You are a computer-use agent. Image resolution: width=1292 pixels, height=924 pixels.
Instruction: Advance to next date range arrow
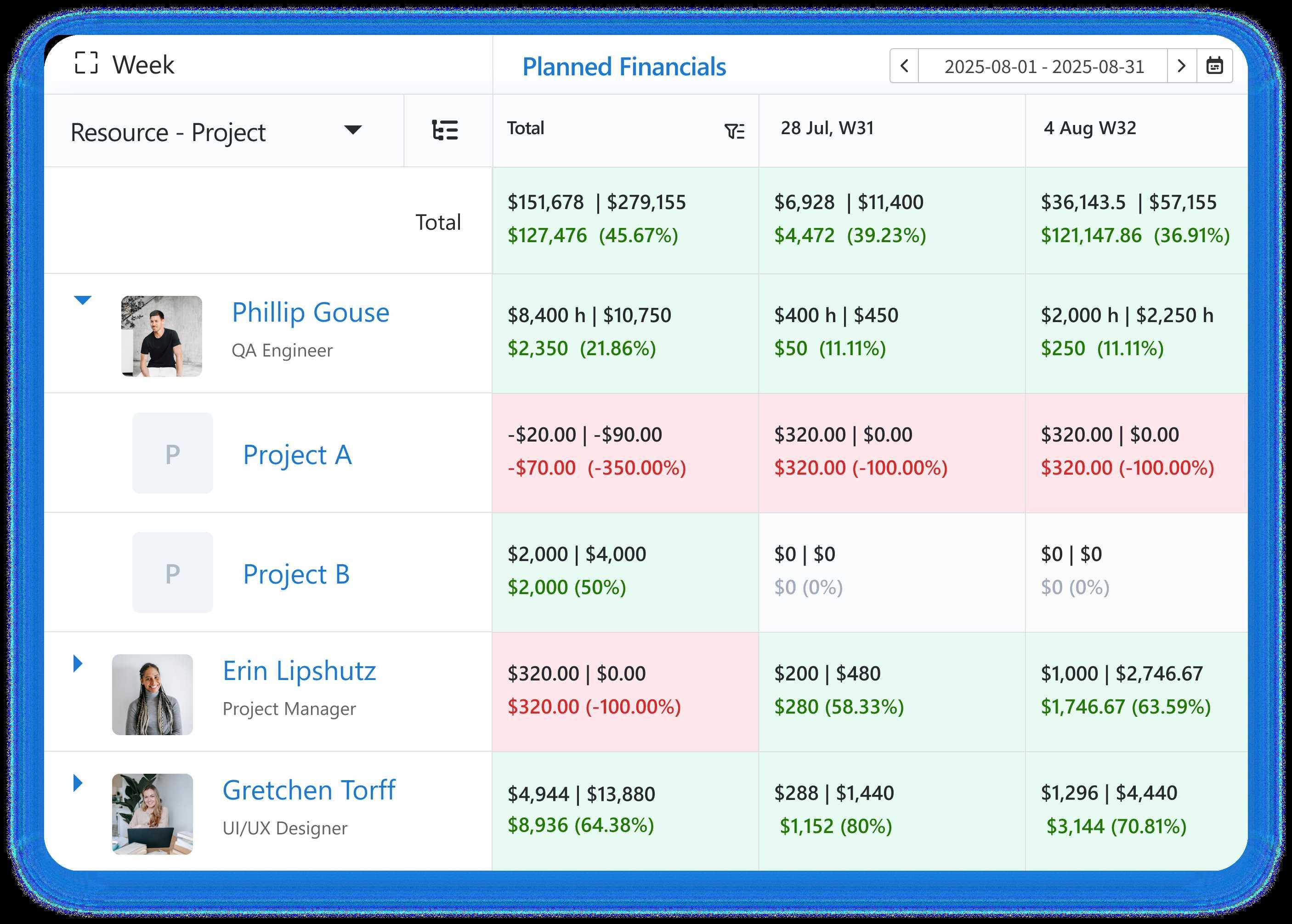tap(1181, 66)
